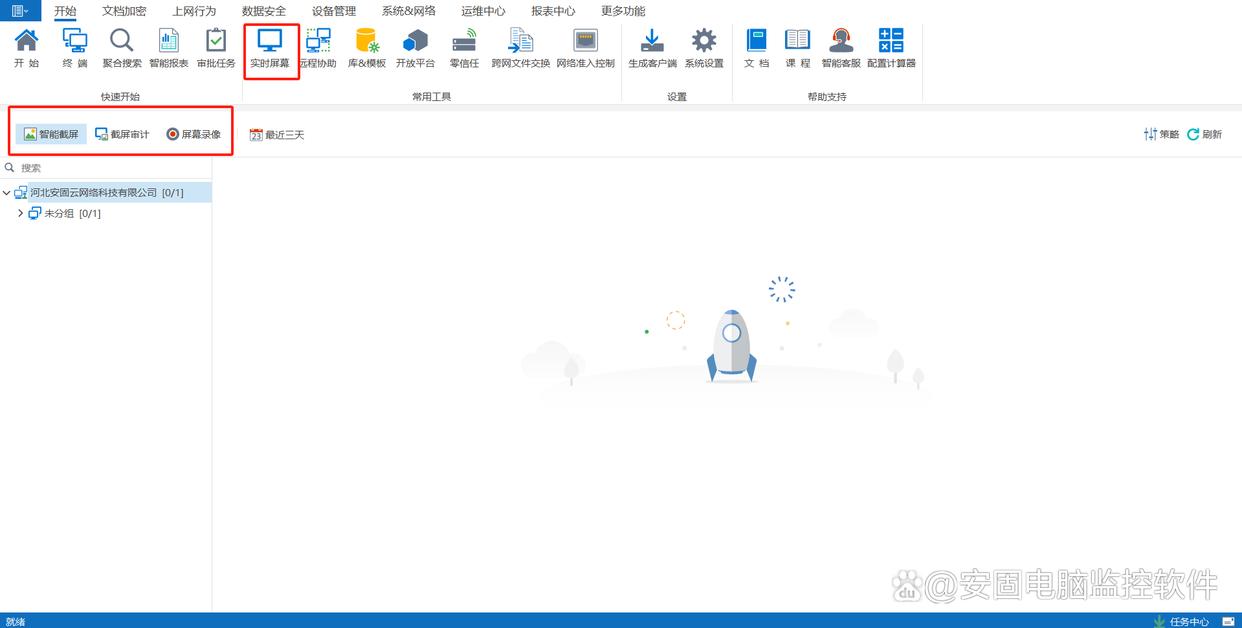The image size is (1242, 628).
Task: Open the blue application menu dropdown
Action: point(20,11)
